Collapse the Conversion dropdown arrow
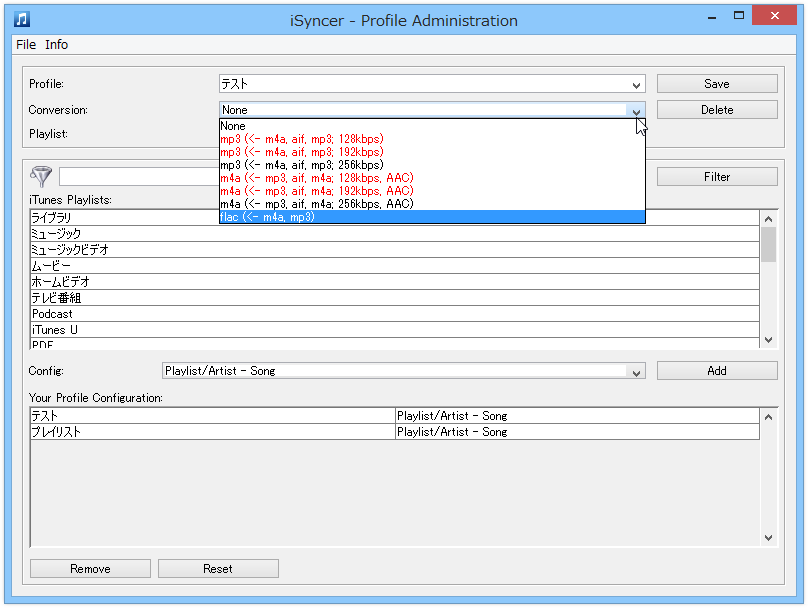The image size is (808, 608). (x=636, y=110)
